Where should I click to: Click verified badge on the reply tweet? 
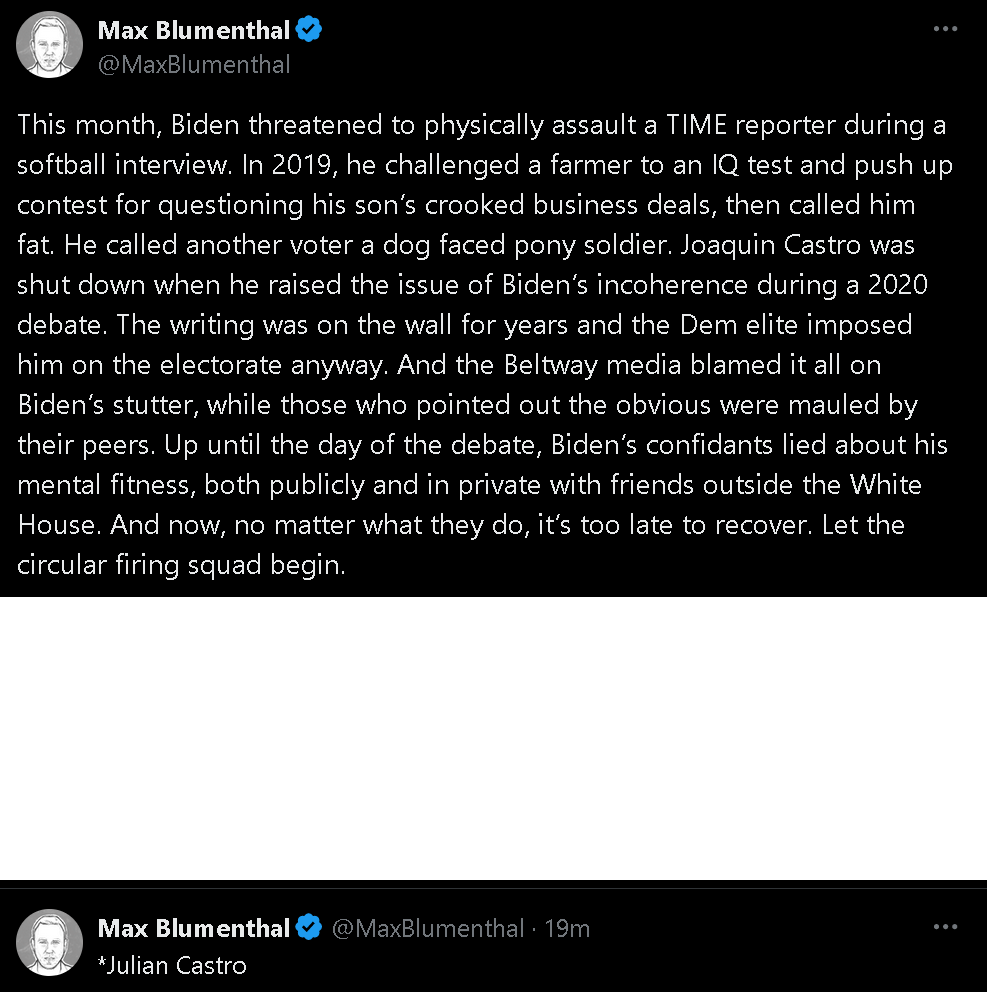tap(309, 928)
